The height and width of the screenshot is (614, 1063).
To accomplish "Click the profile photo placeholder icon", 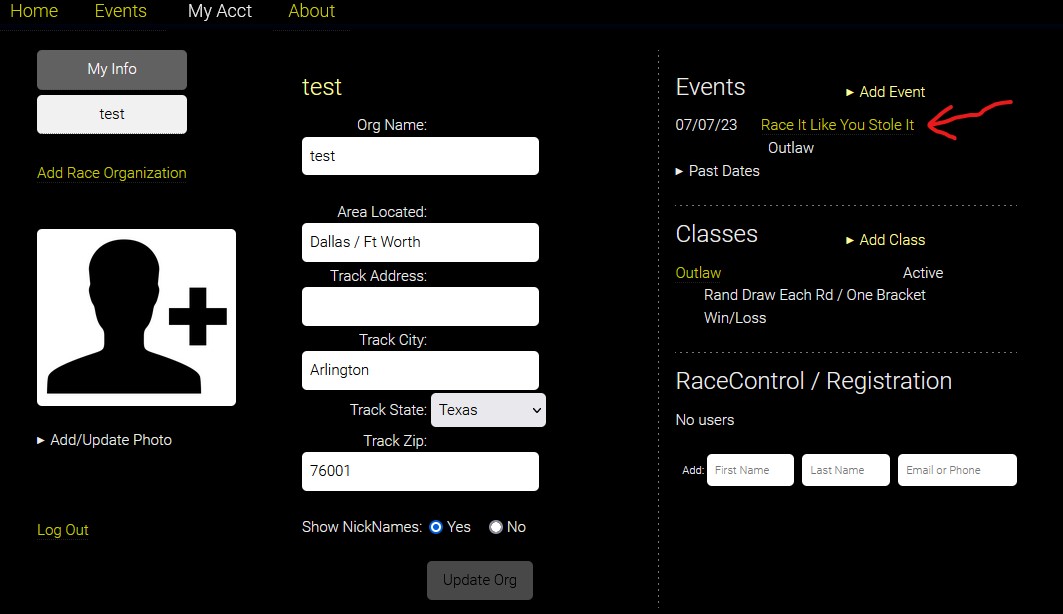I will pos(136,317).
